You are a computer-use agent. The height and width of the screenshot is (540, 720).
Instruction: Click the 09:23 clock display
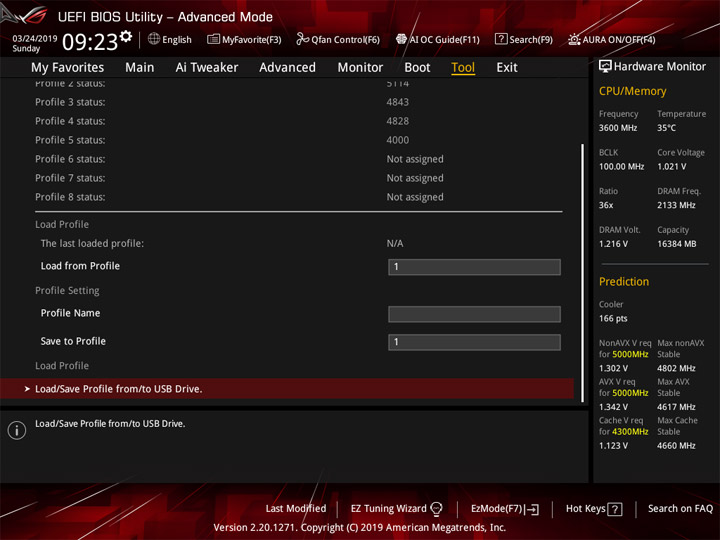click(x=90, y=42)
